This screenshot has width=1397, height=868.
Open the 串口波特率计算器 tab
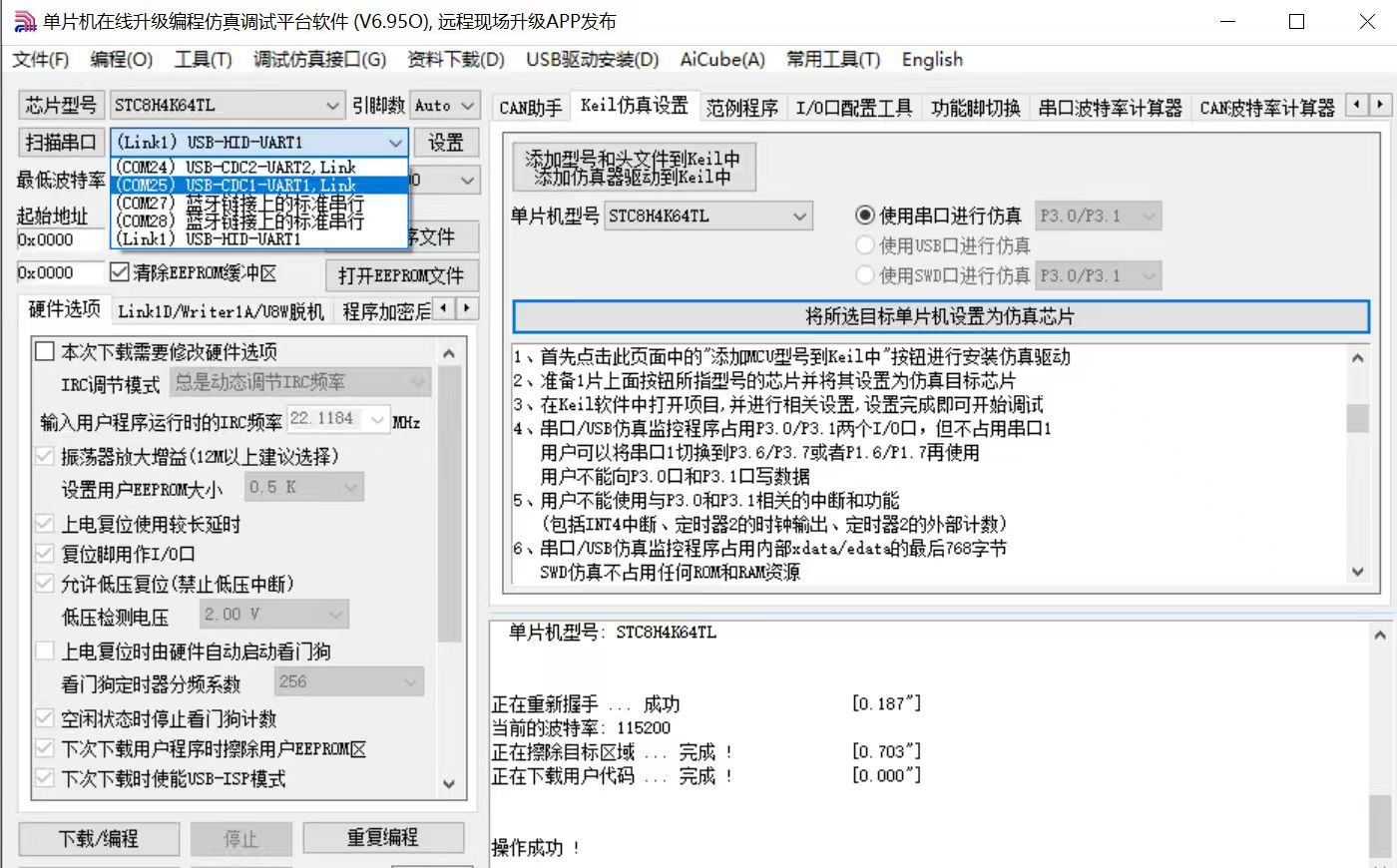pyautogui.click(x=1110, y=108)
